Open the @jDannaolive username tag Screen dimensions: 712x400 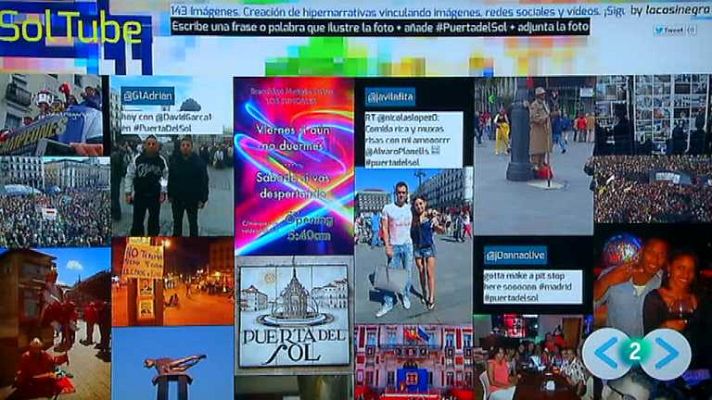(515, 255)
